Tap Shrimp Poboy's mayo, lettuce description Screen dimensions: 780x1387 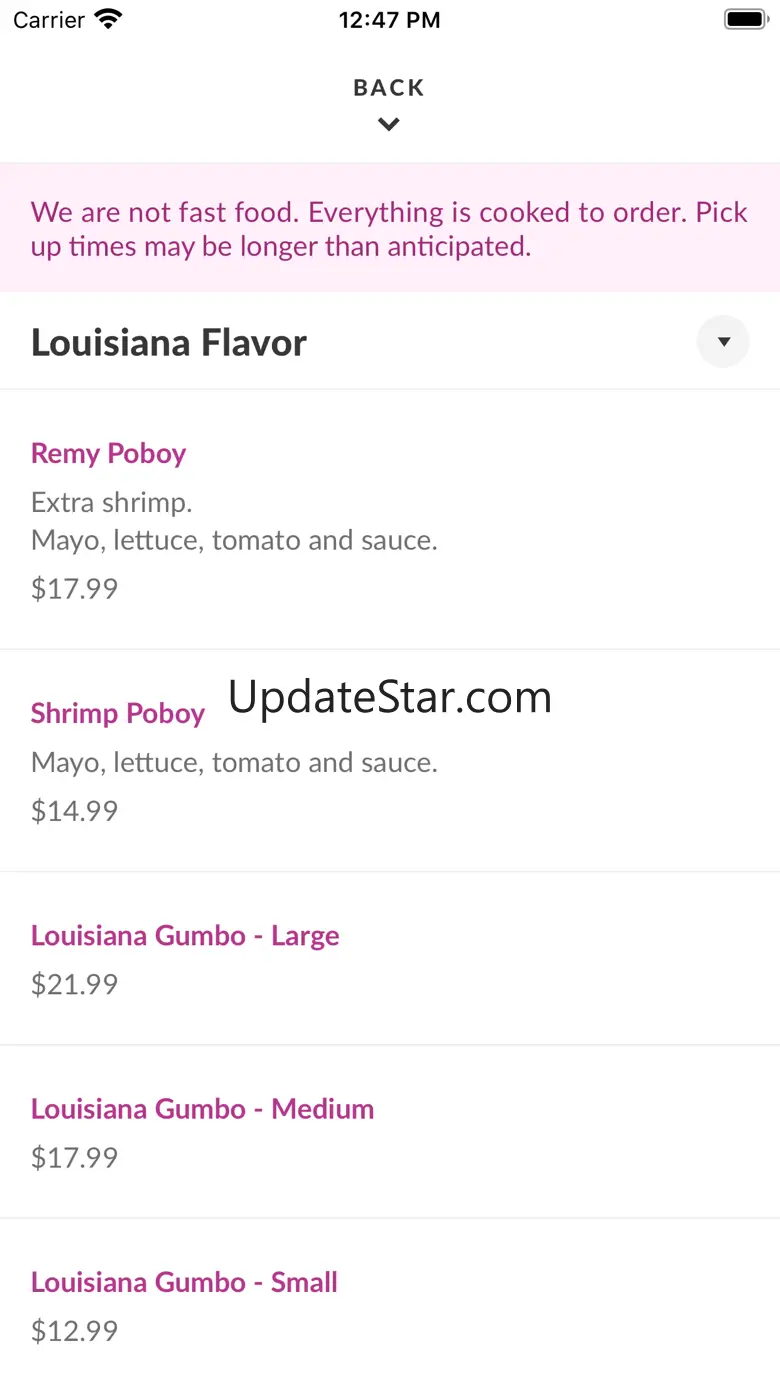click(x=234, y=763)
